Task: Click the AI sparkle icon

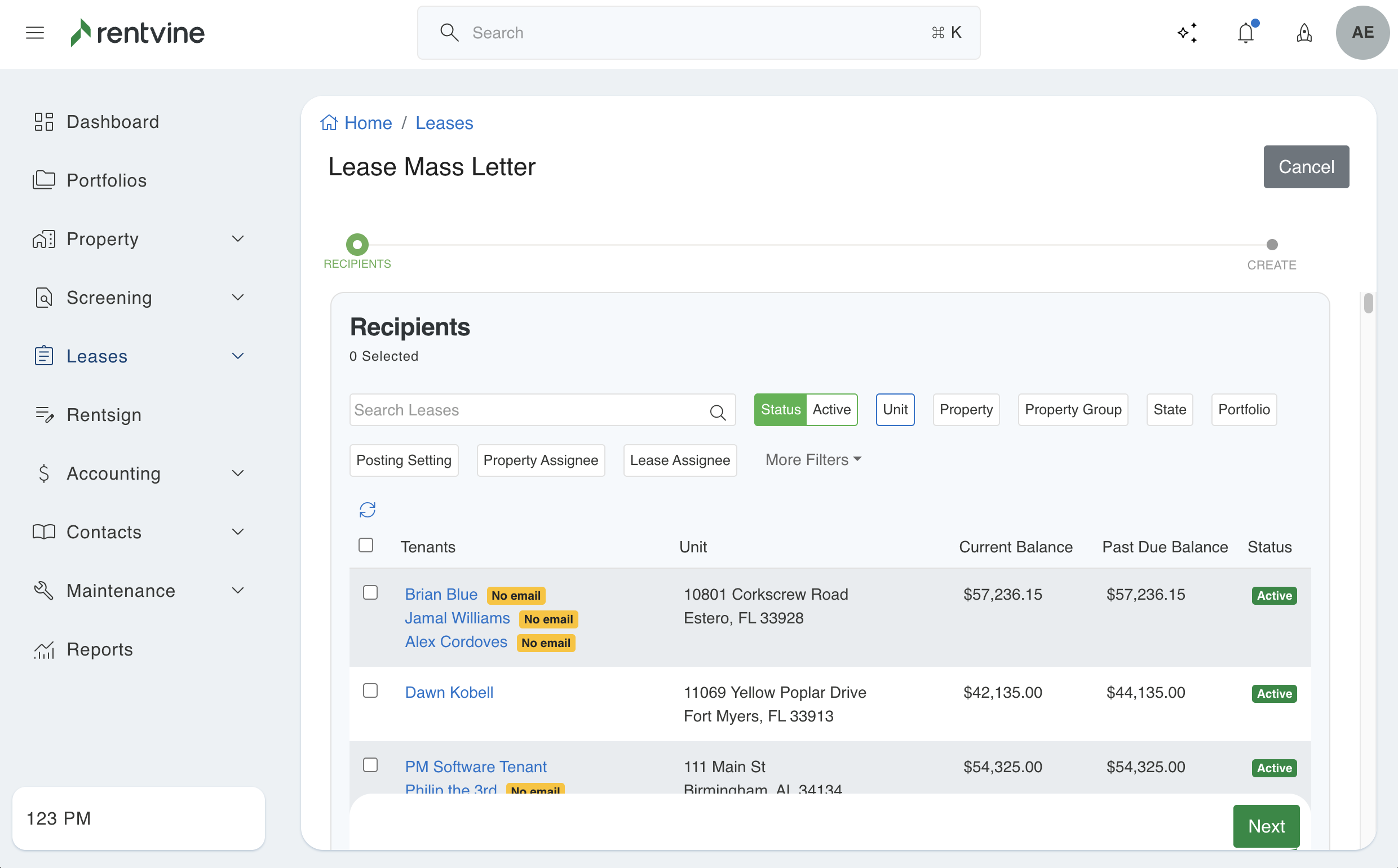Action: click(1187, 33)
